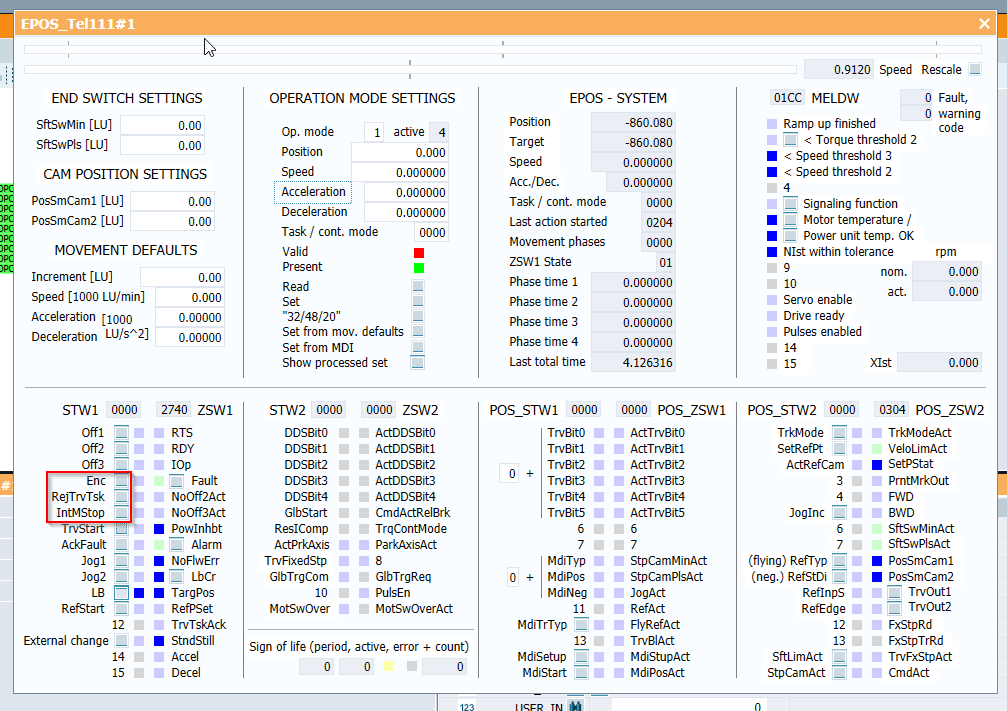The image size is (1007, 711).
Task: Toggle the (neg.) RefStDi bit
Action: [839, 577]
